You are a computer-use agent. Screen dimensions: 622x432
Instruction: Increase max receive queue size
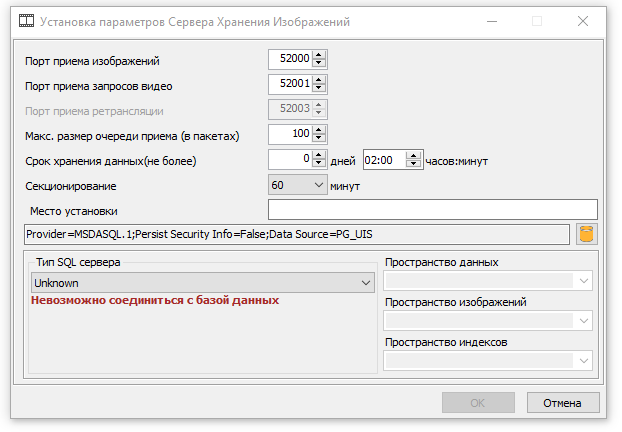[320, 128]
